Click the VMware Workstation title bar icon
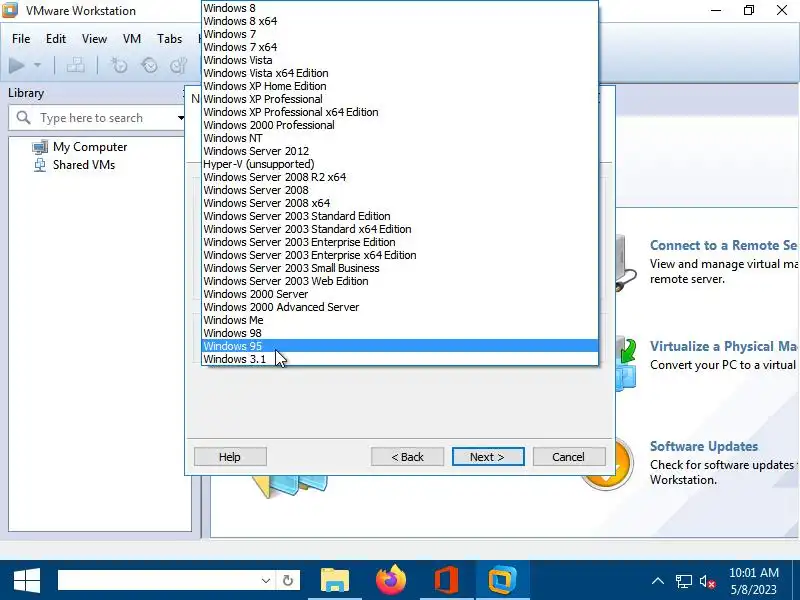 pos(10,10)
